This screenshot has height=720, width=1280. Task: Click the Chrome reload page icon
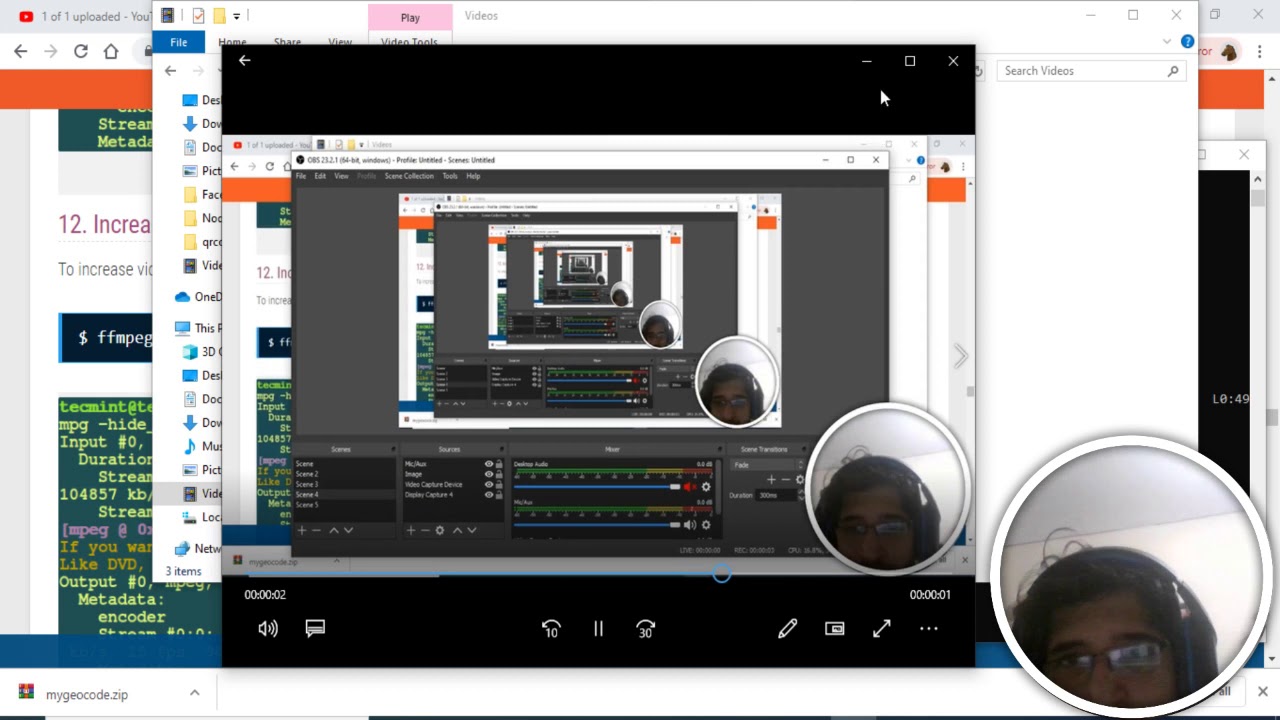coord(81,52)
